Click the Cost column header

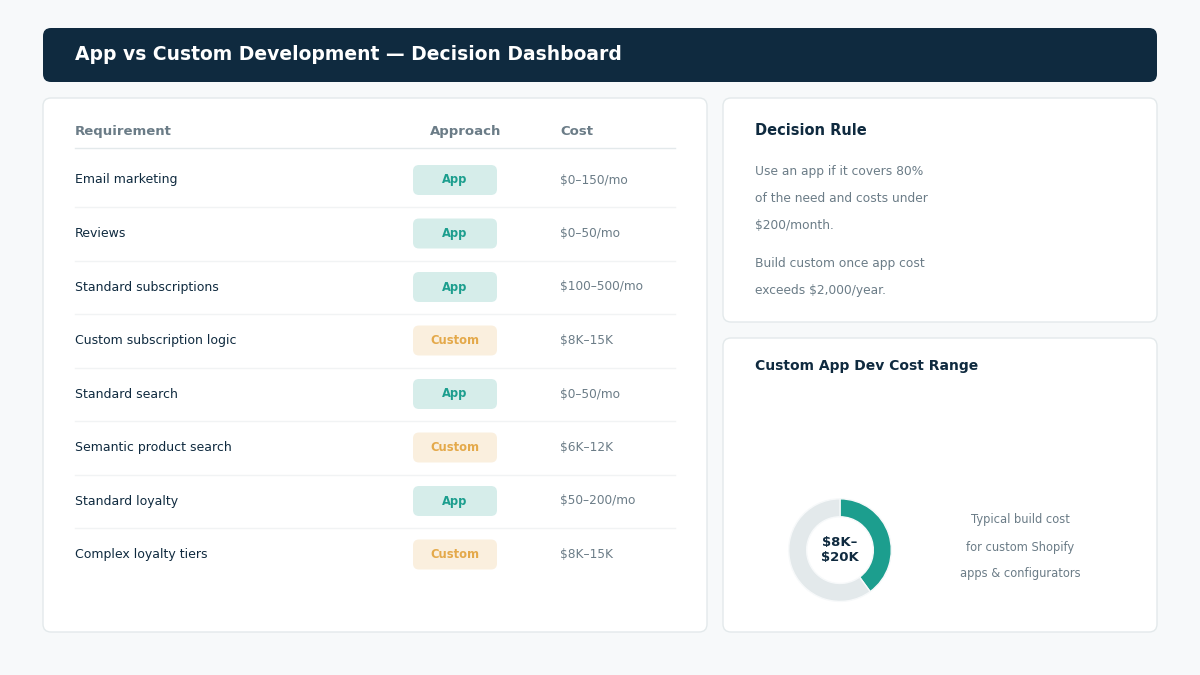(x=576, y=131)
